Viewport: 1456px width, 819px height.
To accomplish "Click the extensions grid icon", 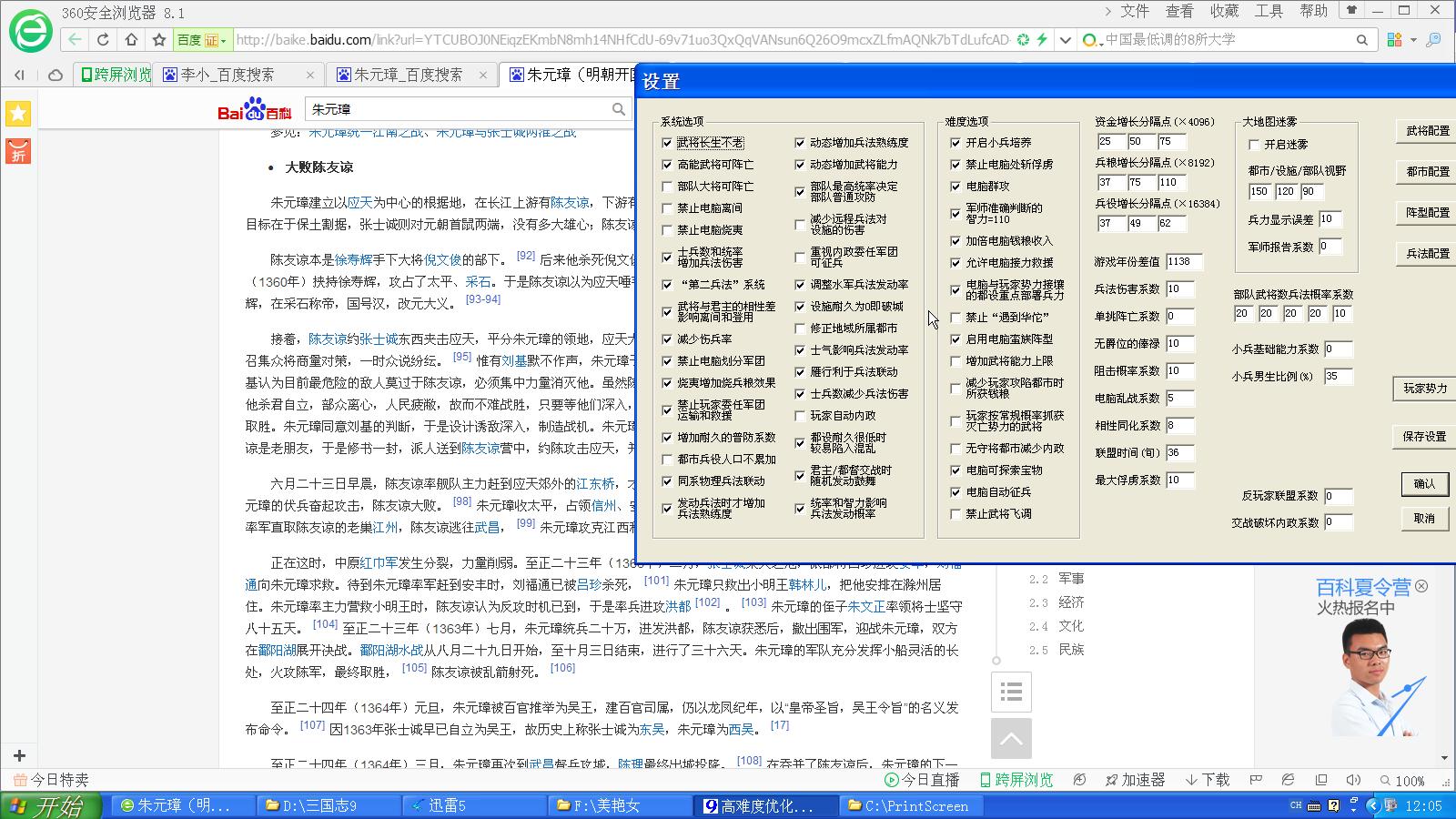I will coord(1393,40).
